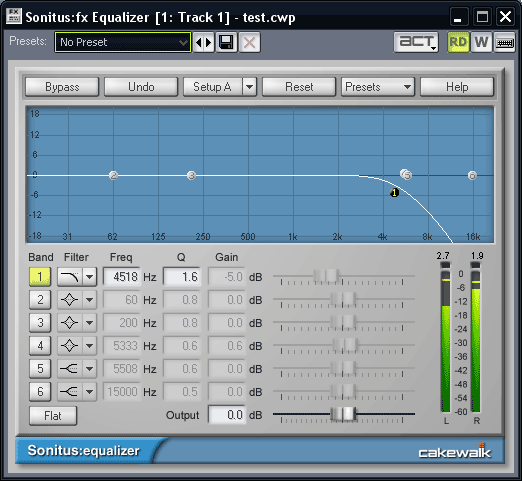The image size is (522, 481).
Task: Enable band 5 button
Action: tap(40, 369)
